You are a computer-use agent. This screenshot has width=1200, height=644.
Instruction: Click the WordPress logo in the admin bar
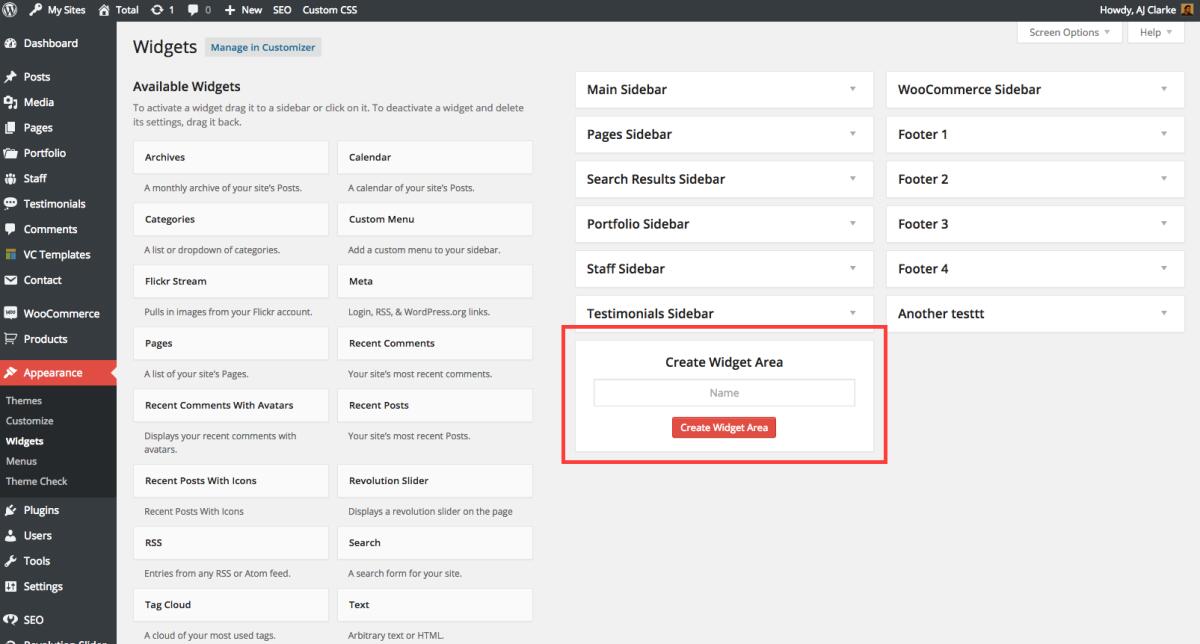click(x=11, y=10)
